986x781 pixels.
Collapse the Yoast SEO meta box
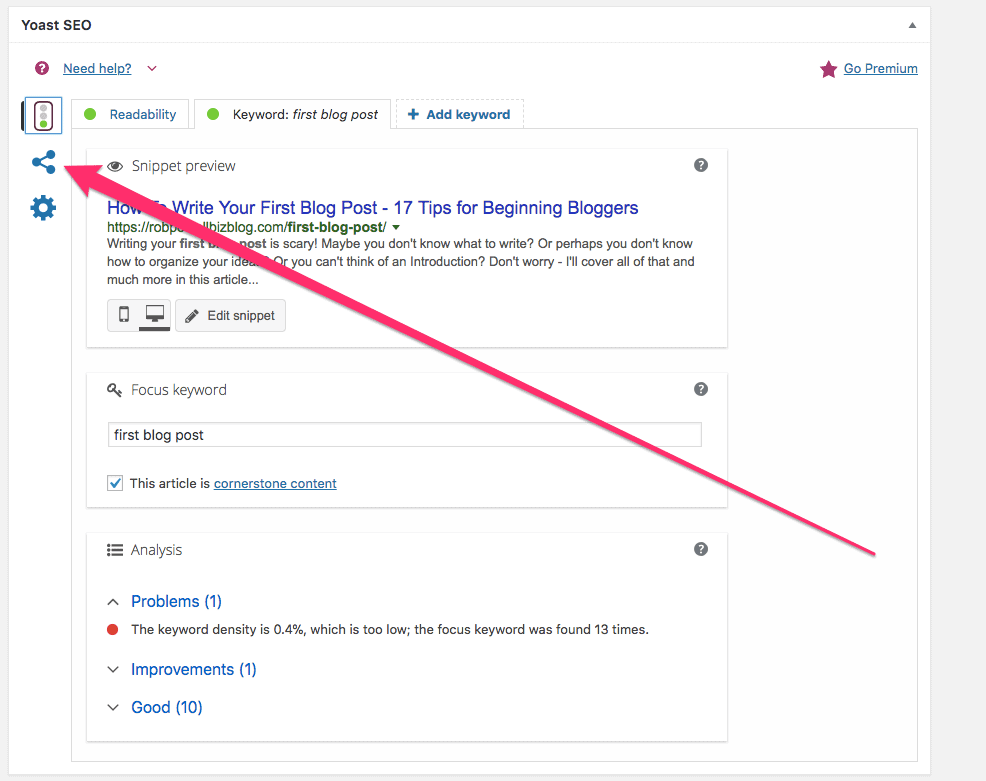tap(912, 25)
